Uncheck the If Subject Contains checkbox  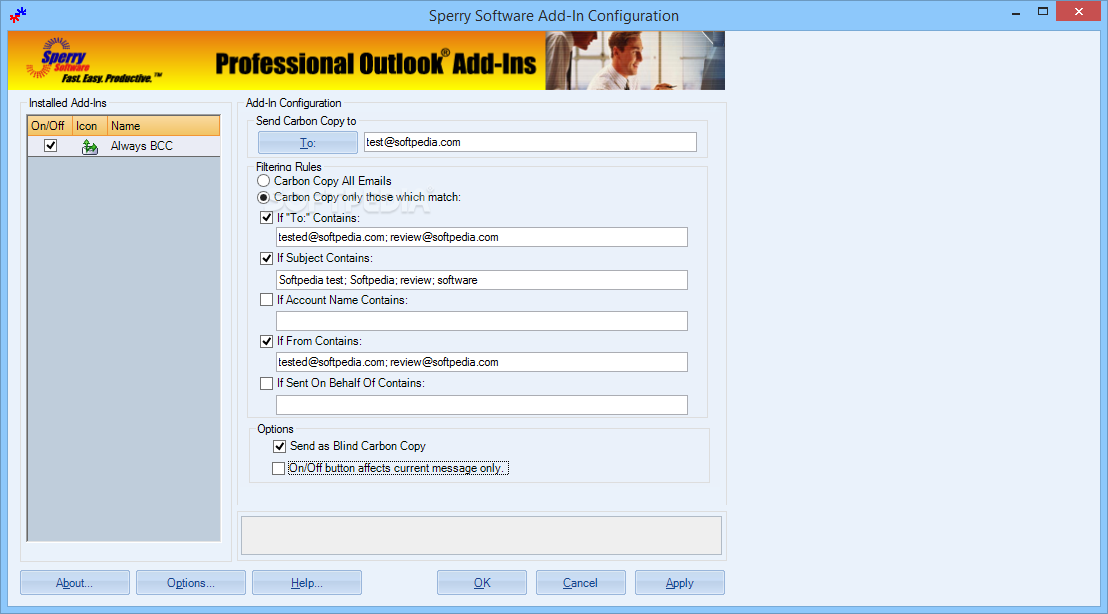pyautogui.click(x=266, y=259)
